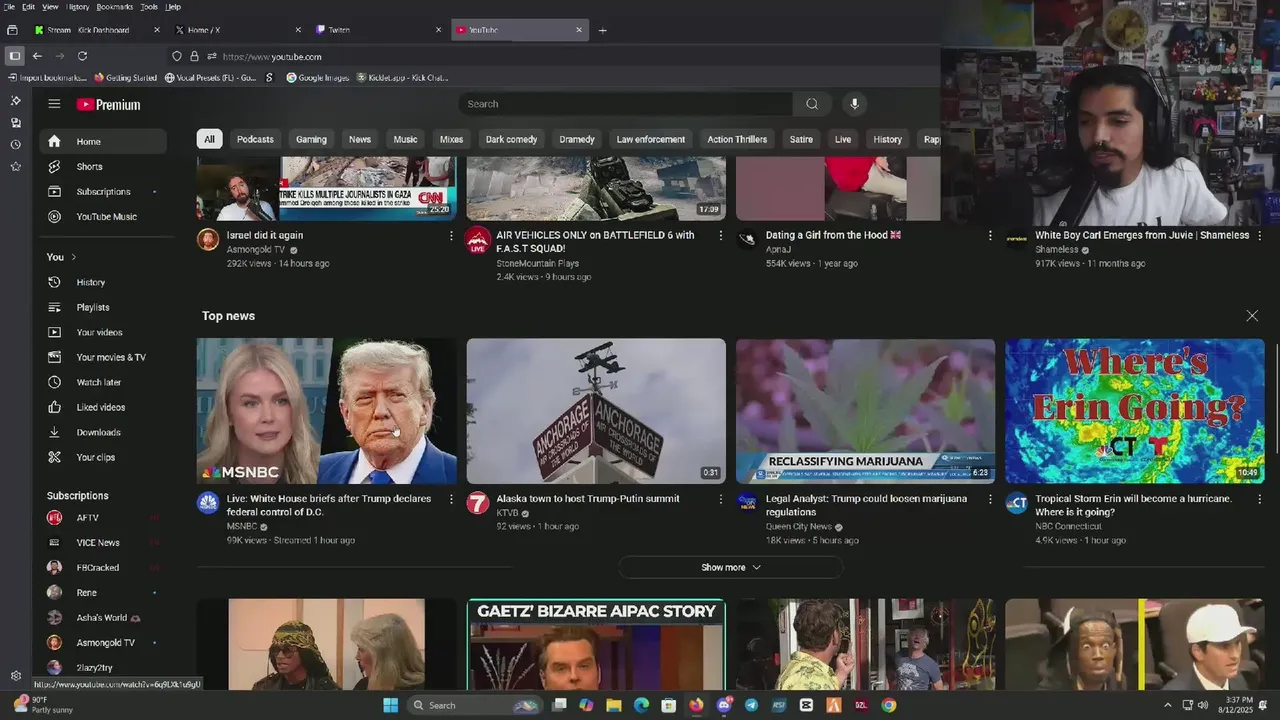Open the VICE News subscription
1280x720 pixels.
(103, 543)
